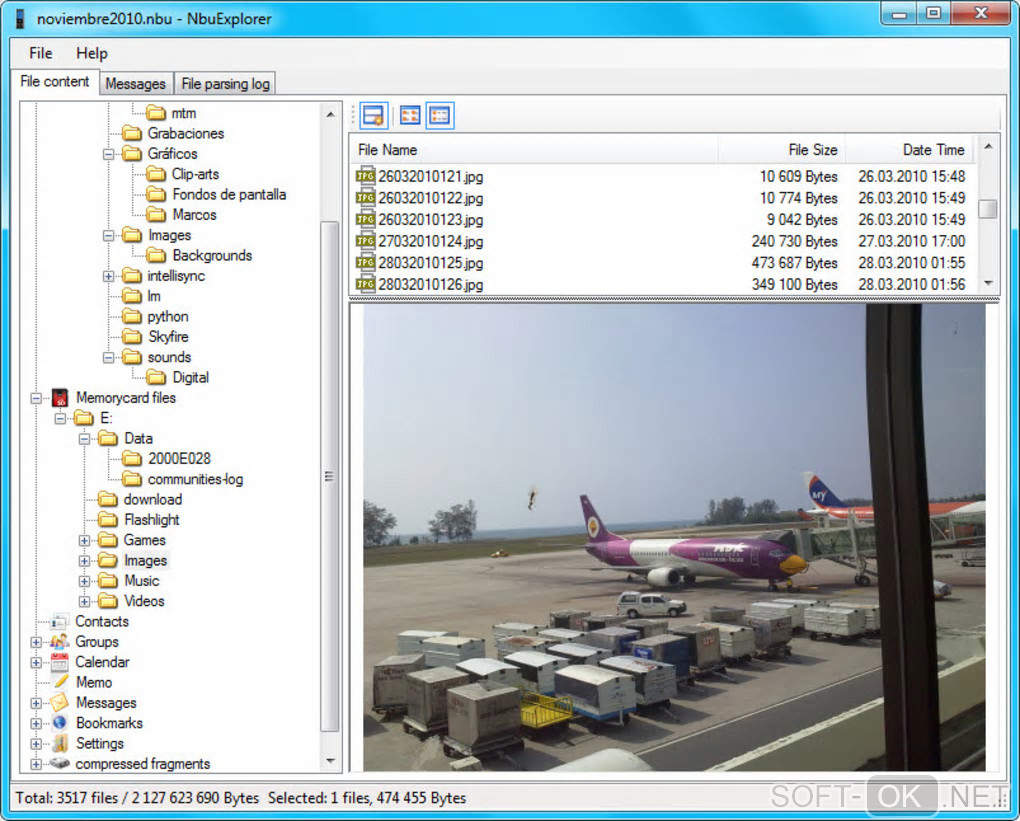Open the File menu
Image resolution: width=1020 pixels, height=821 pixels.
pos(40,53)
